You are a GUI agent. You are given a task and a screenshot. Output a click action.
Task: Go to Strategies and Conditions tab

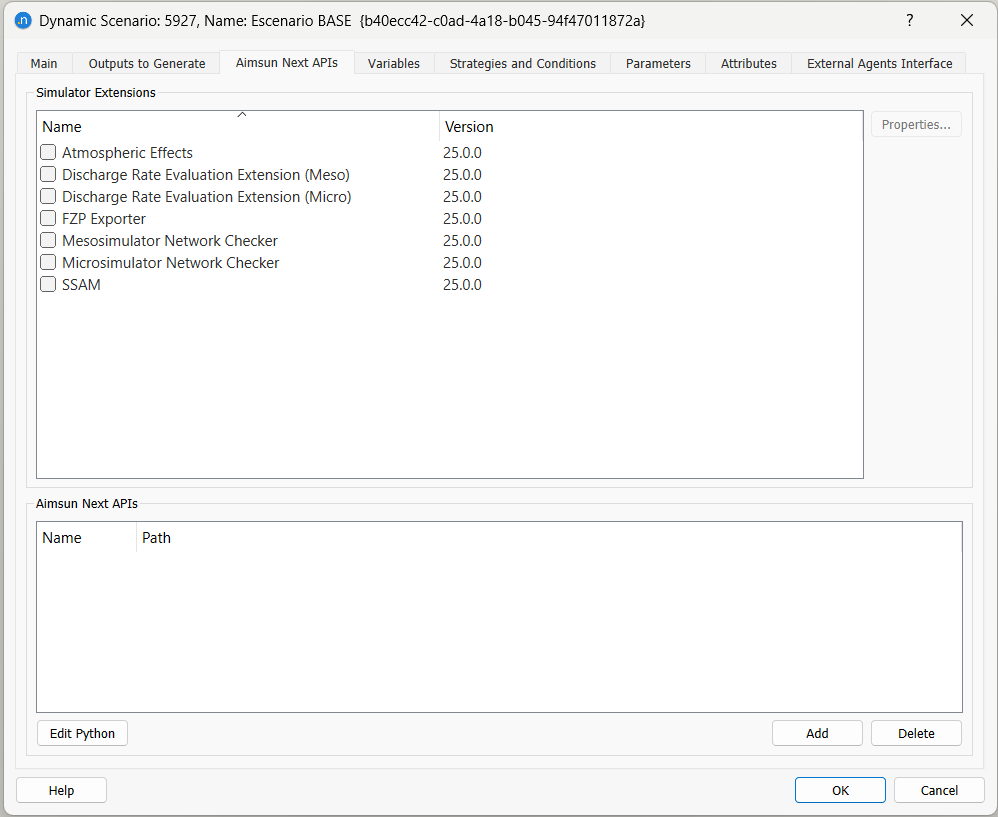click(x=522, y=63)
